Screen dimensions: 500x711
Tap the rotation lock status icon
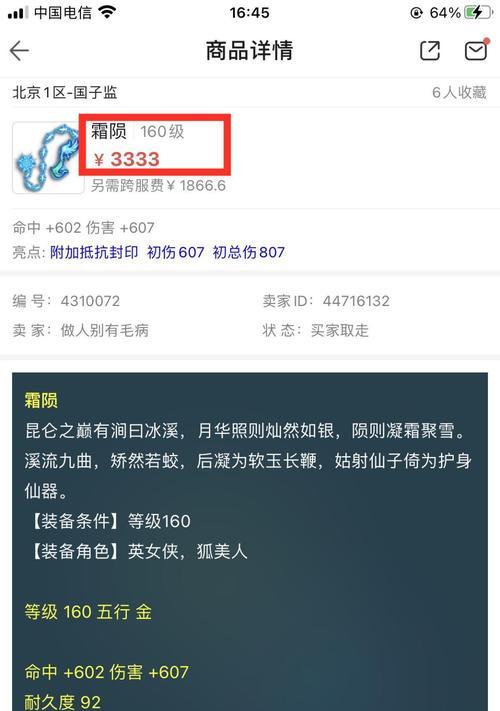[x=417, y=13]
